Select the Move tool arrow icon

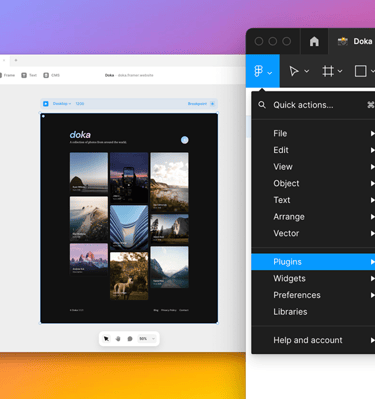(x=294, y=71)
